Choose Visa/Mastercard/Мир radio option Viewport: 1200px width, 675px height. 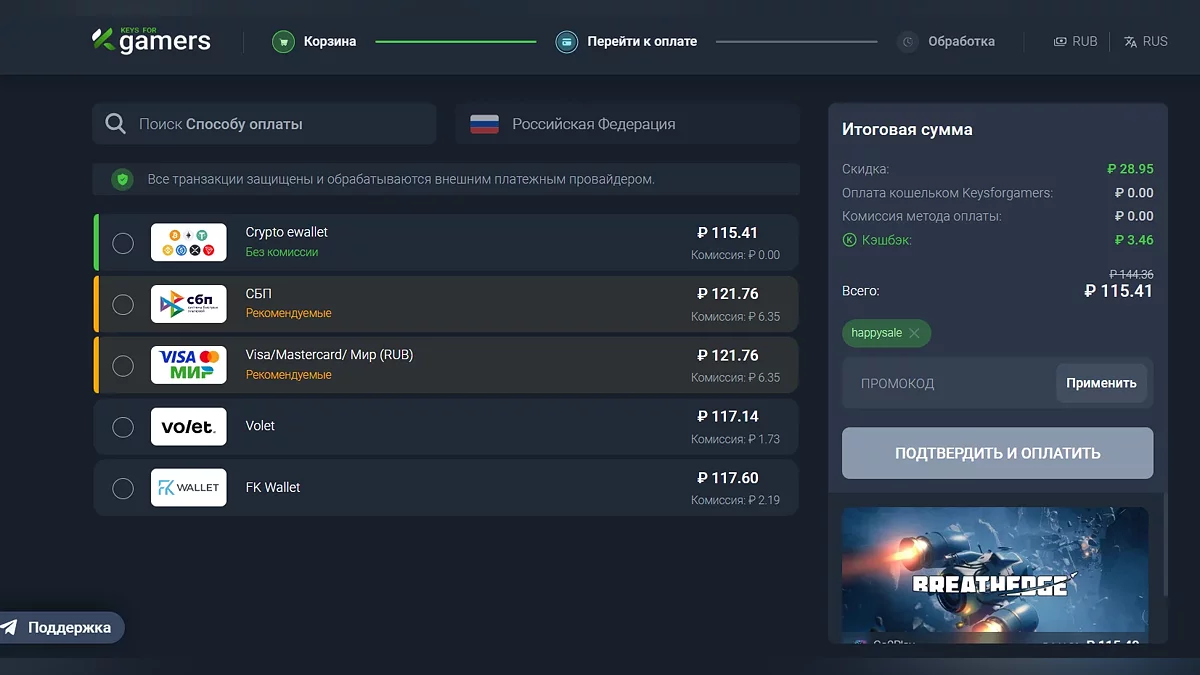123,366
